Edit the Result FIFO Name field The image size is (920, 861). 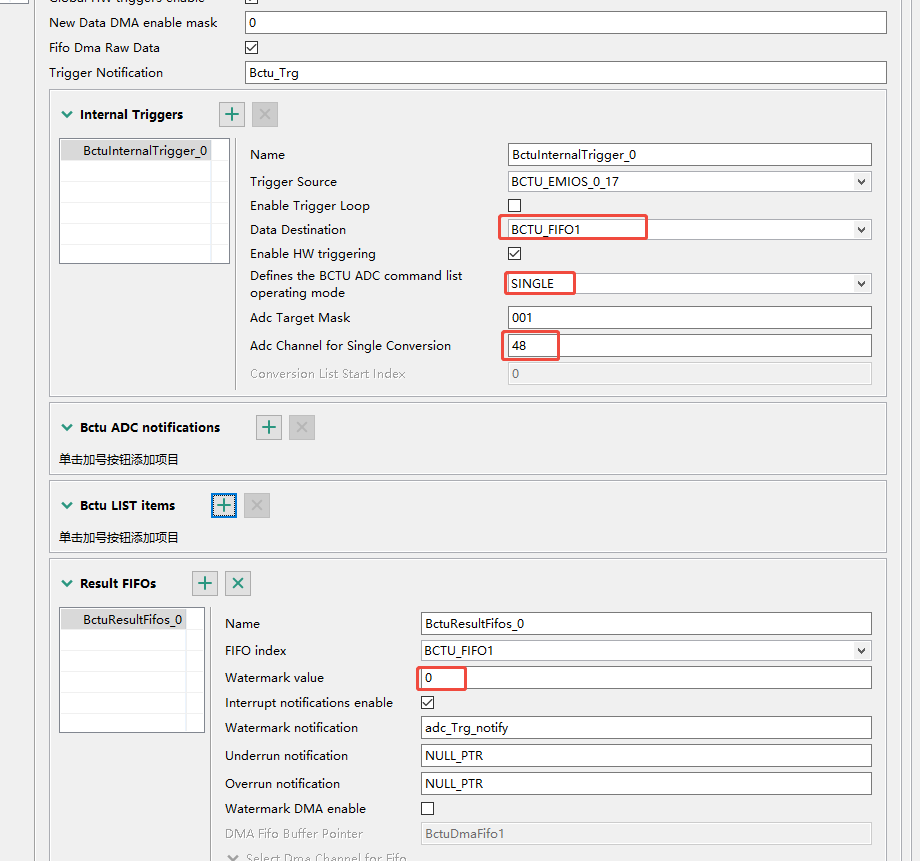646,623
